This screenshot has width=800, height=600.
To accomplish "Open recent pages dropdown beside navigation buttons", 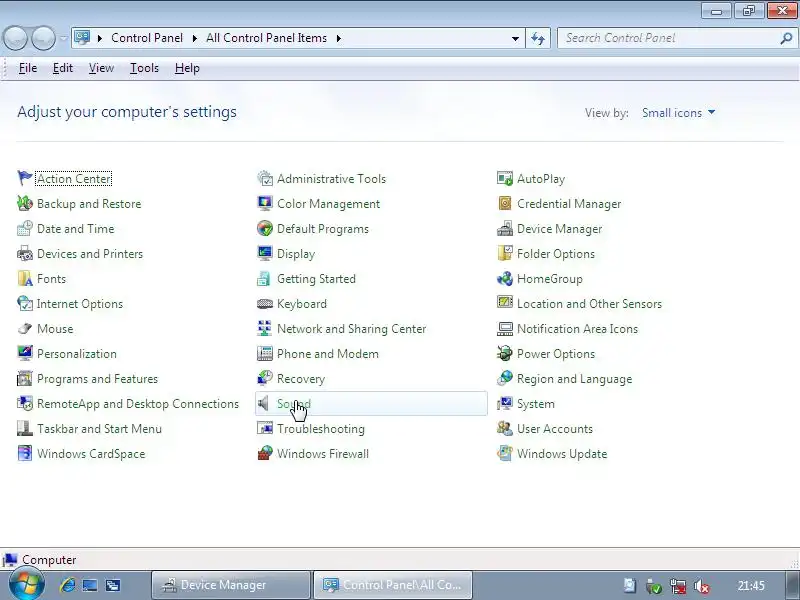I will pyautogui.click(x=63, y=38).
